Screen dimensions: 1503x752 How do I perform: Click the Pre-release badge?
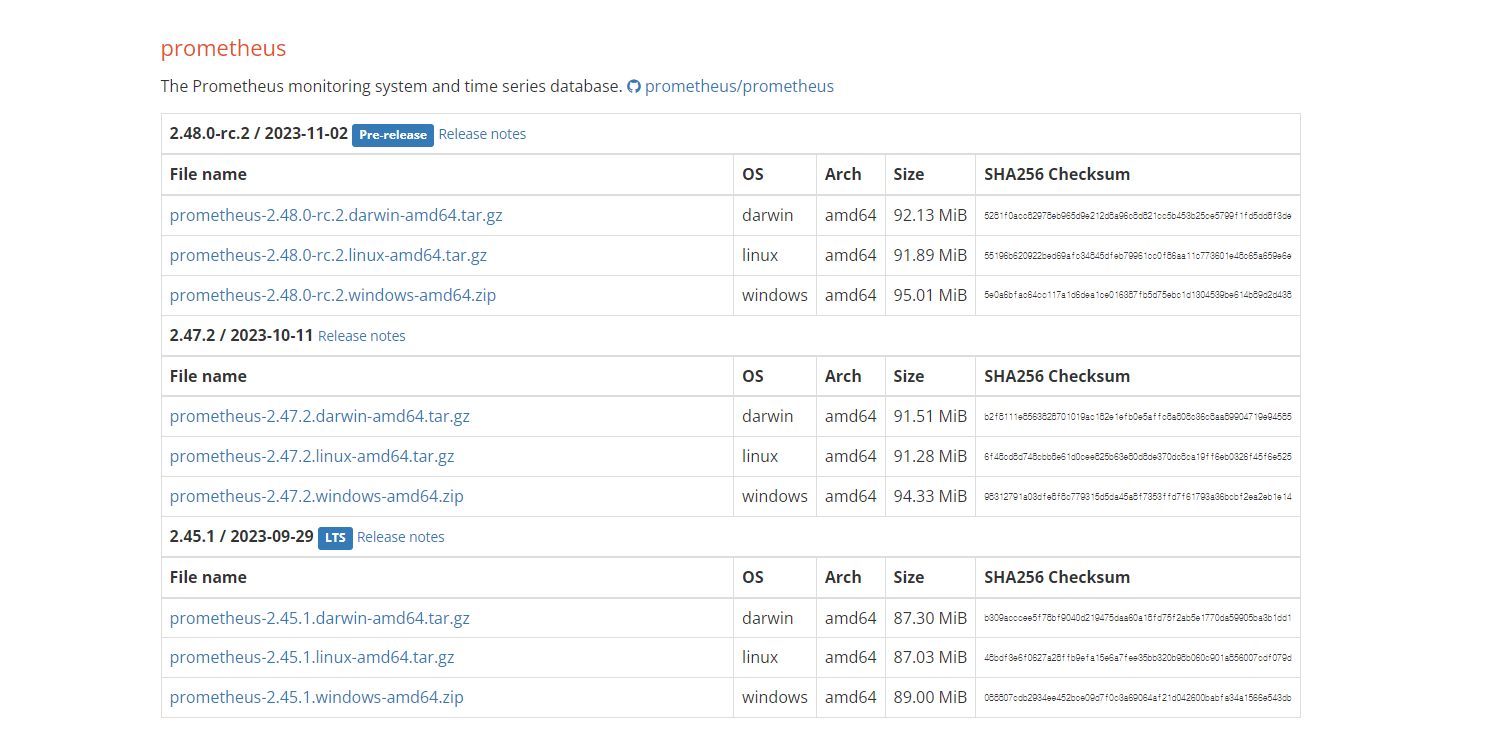(x=393, y=135)
